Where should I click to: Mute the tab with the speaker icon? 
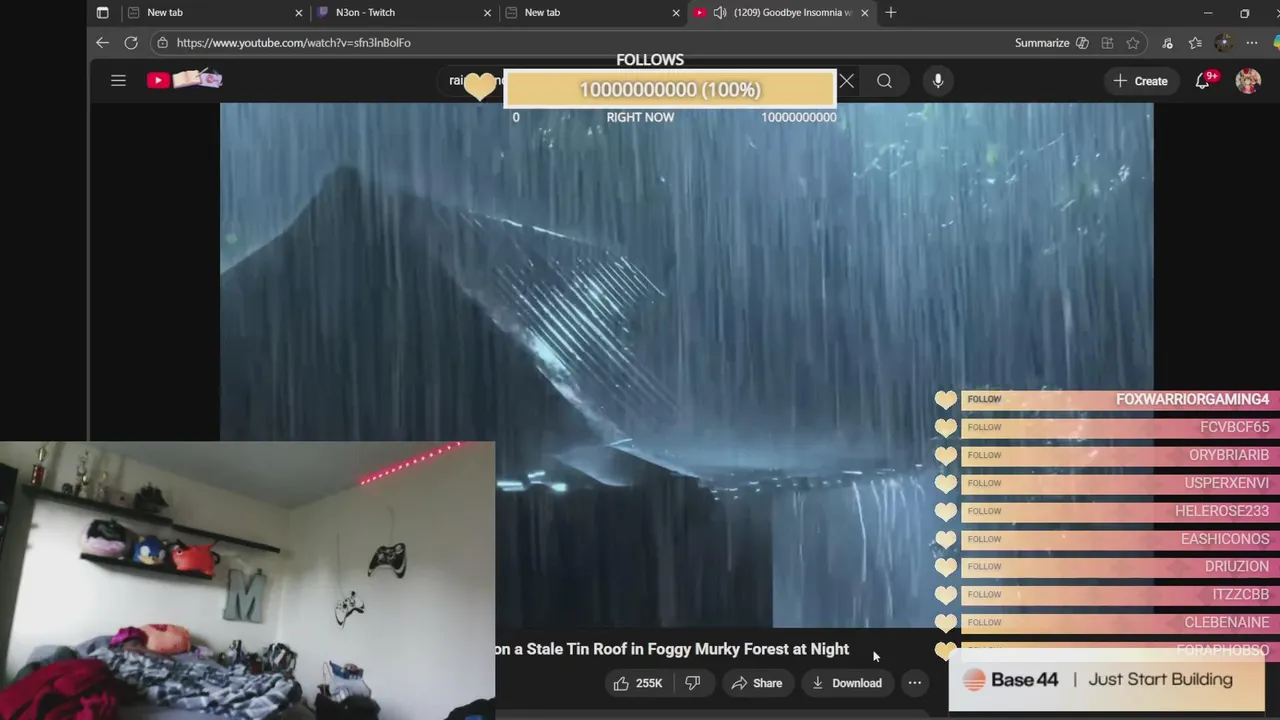tap(719, 13)
